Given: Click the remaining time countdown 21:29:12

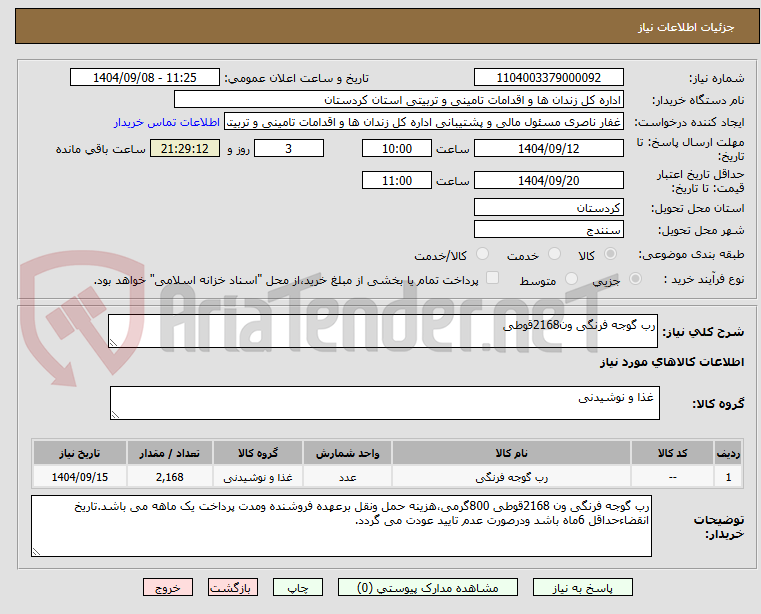Looking at the screenshot, I should pyautogui.click(x=184, y=149).
